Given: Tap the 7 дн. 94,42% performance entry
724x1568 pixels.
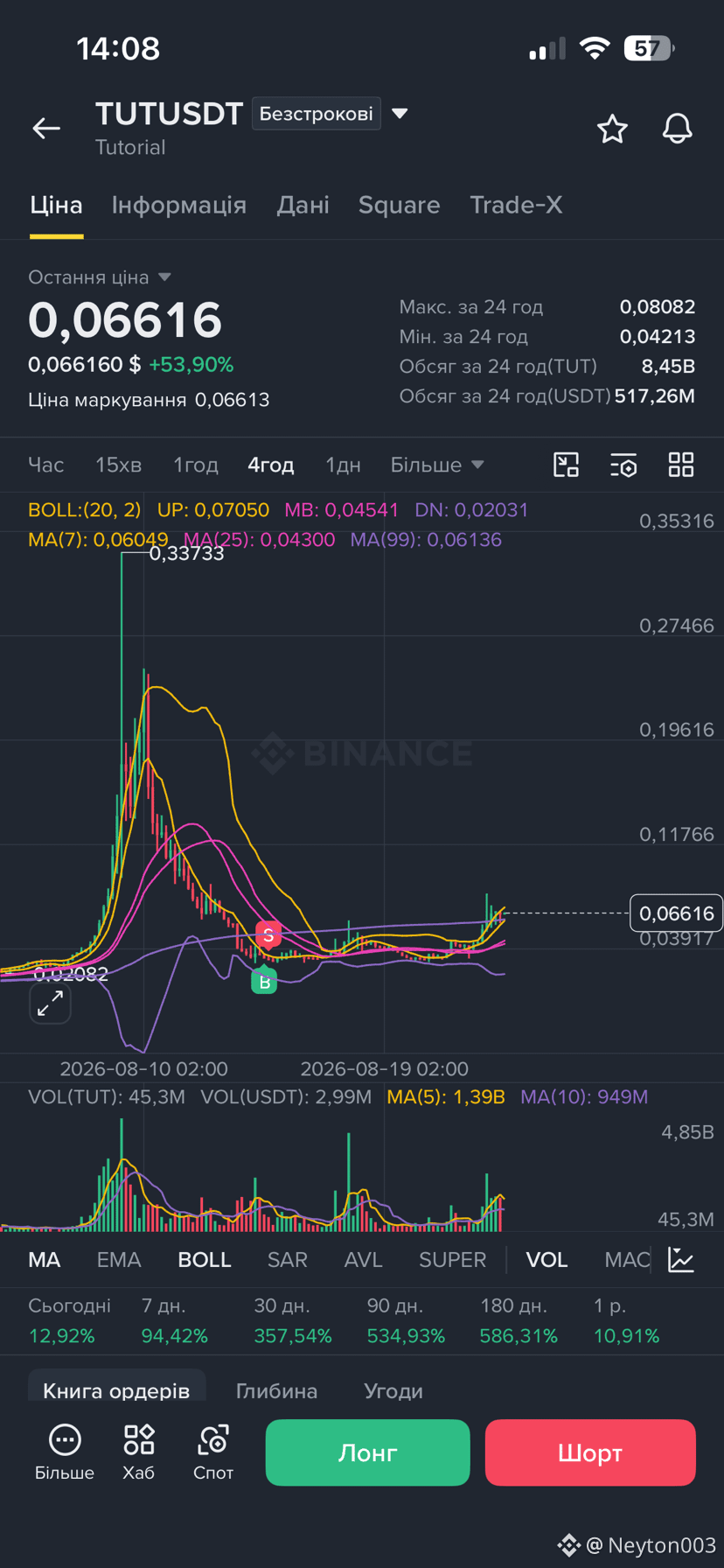Looking at the screenshot, I should pos(175,1320).
